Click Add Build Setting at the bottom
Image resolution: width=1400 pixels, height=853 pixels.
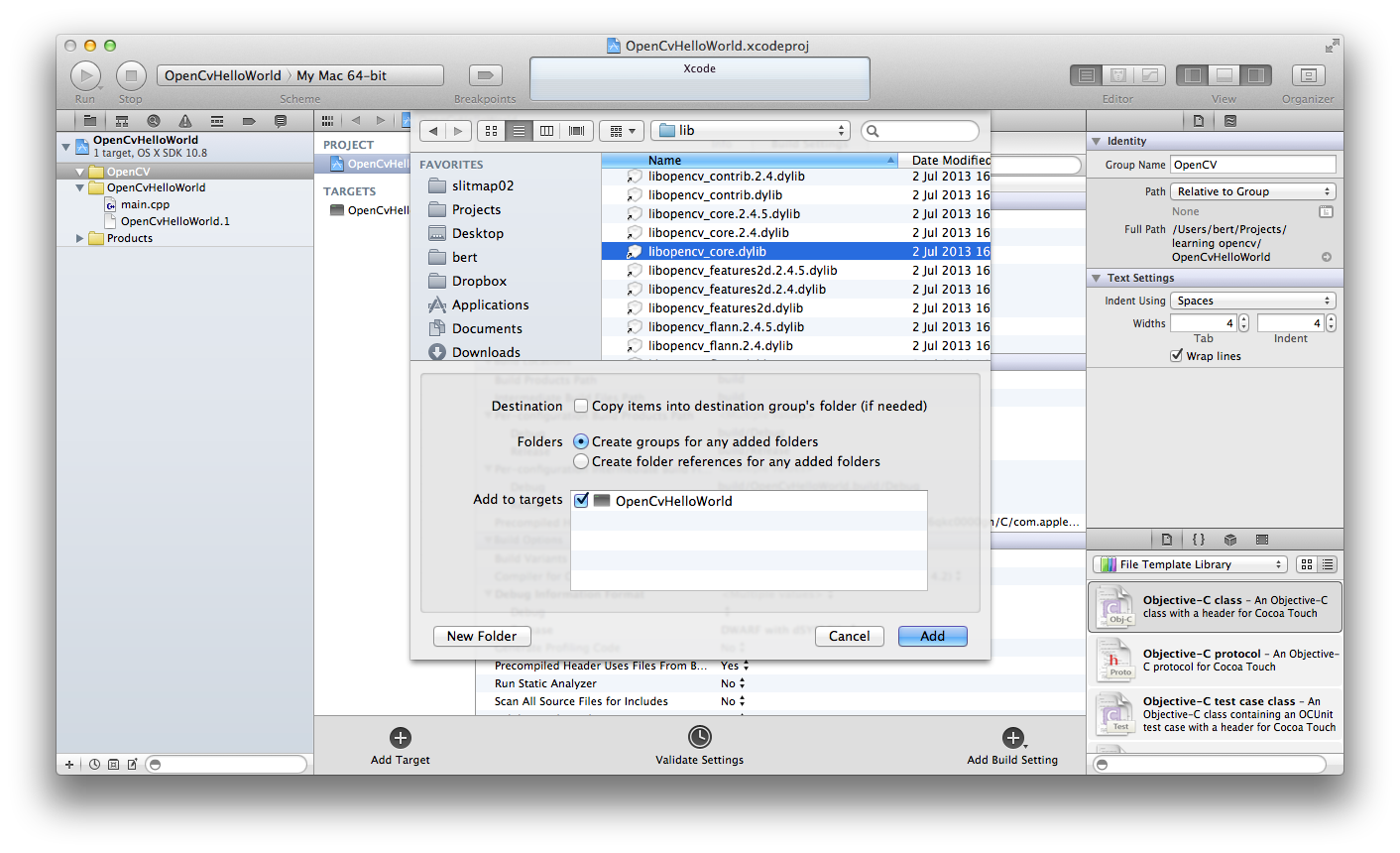(x=1012, y=747)
